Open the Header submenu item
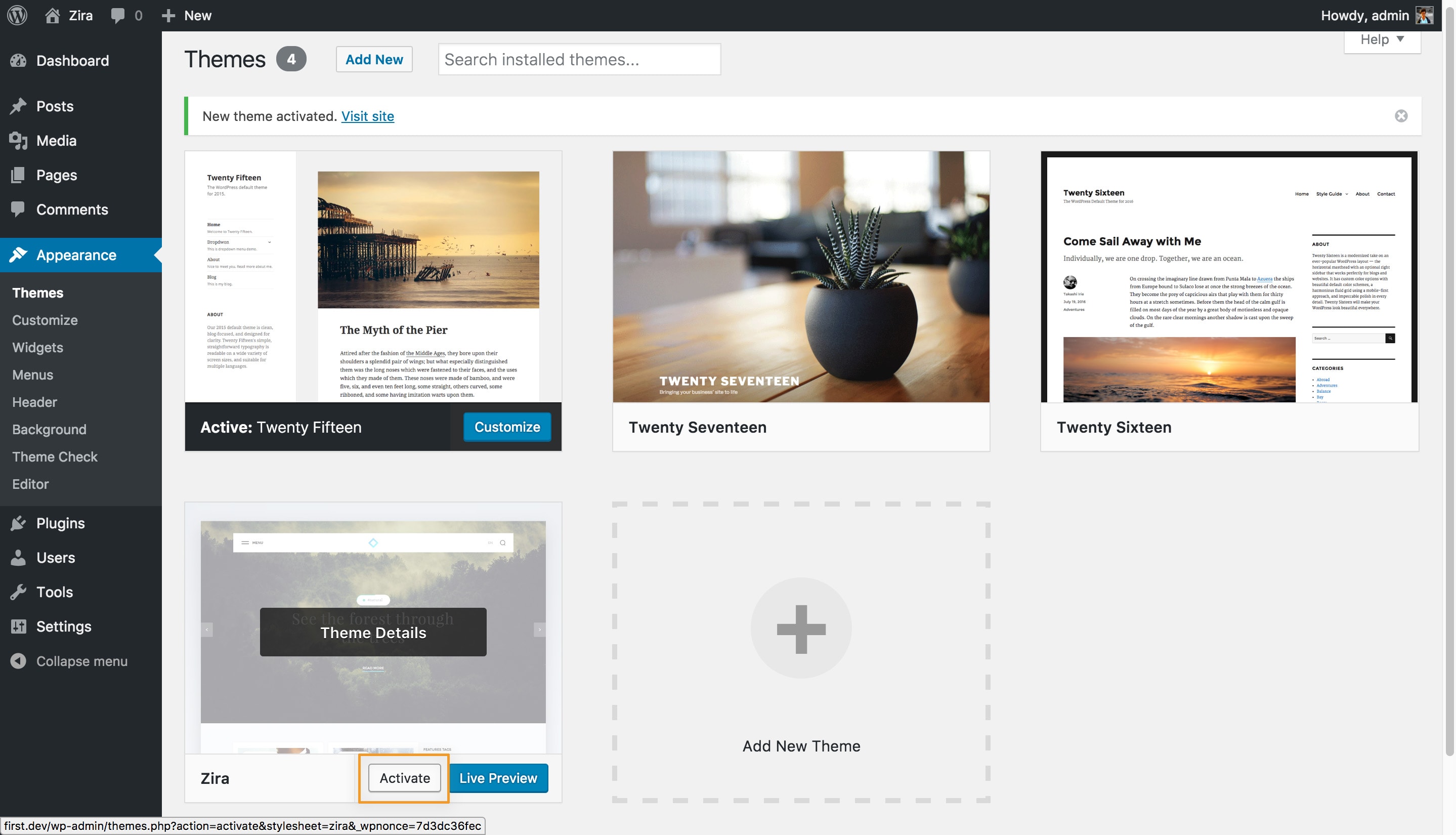 tap(34, 402)
